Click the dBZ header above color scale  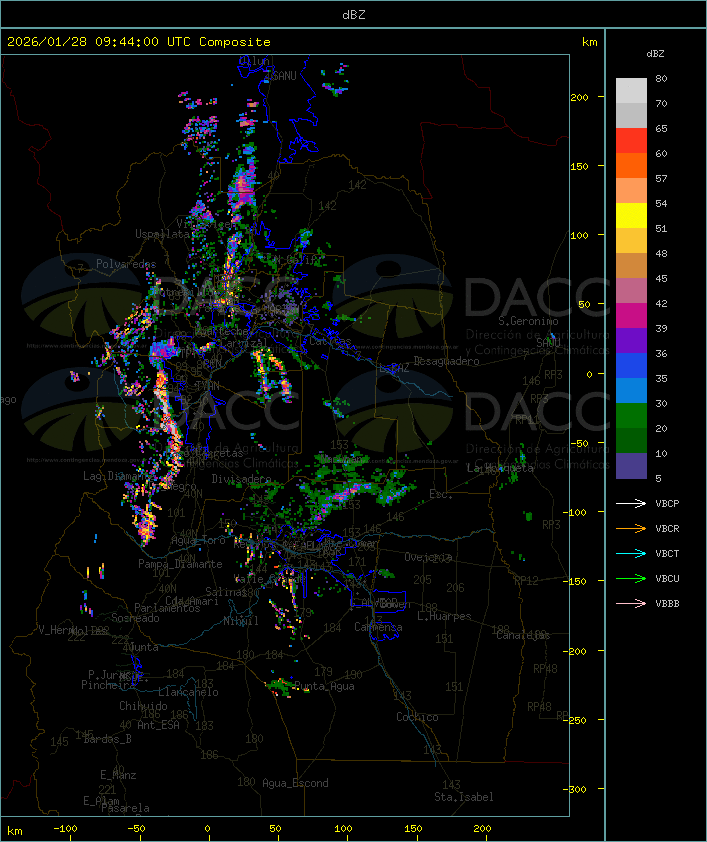[655, 53]
